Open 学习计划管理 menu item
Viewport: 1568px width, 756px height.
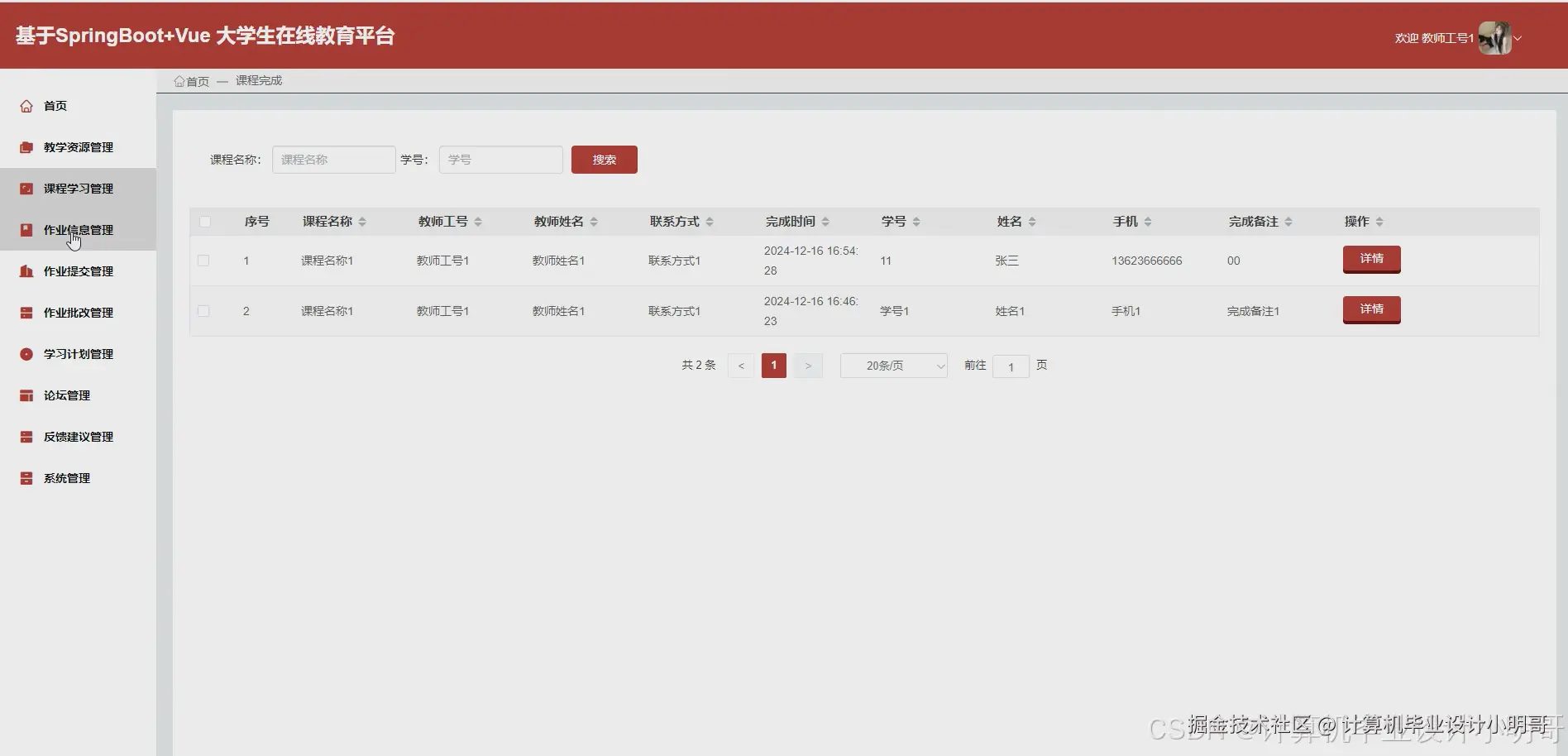click(78, 354)
